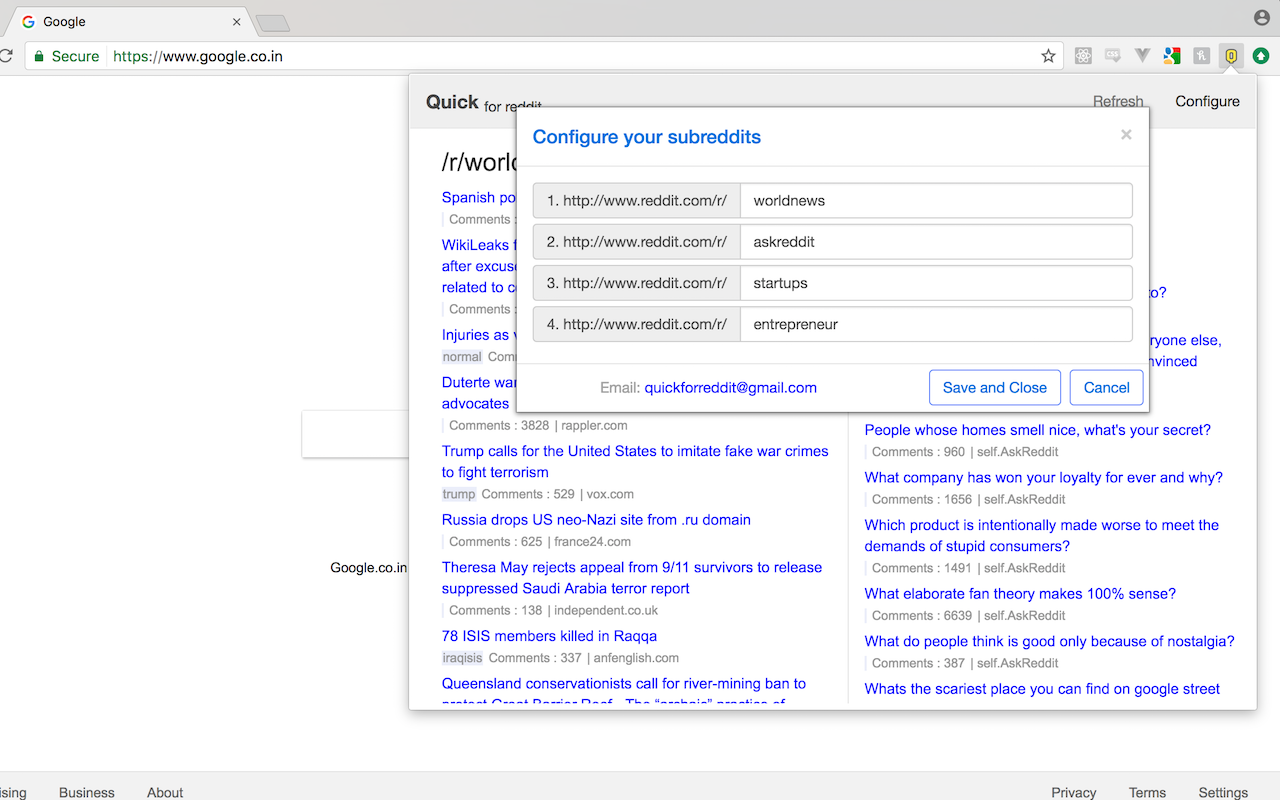1280x800 pixels.
Task: Click Refresh in the Quick popup header
Action: tap(1118, 101)
